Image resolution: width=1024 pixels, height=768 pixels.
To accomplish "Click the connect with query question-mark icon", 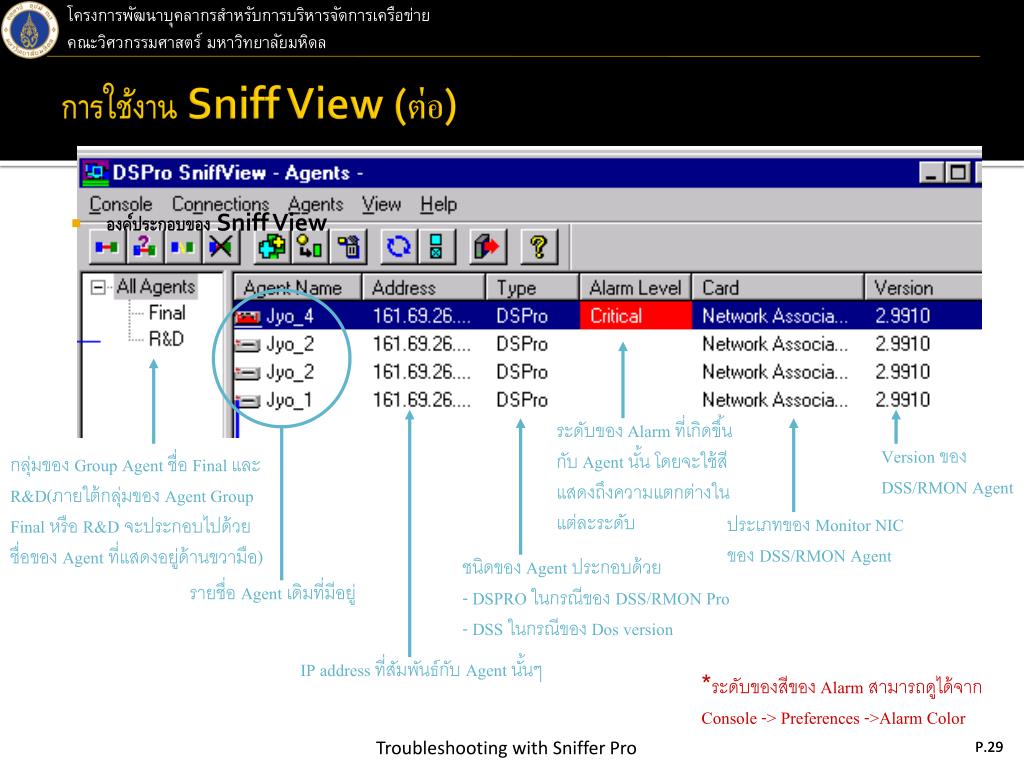I will point(144,247).
